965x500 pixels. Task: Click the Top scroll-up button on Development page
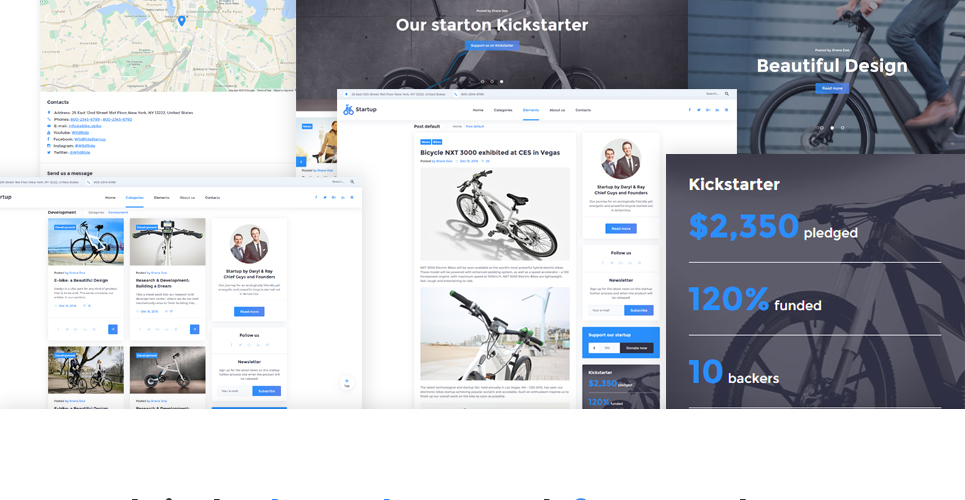coord(346,383)
